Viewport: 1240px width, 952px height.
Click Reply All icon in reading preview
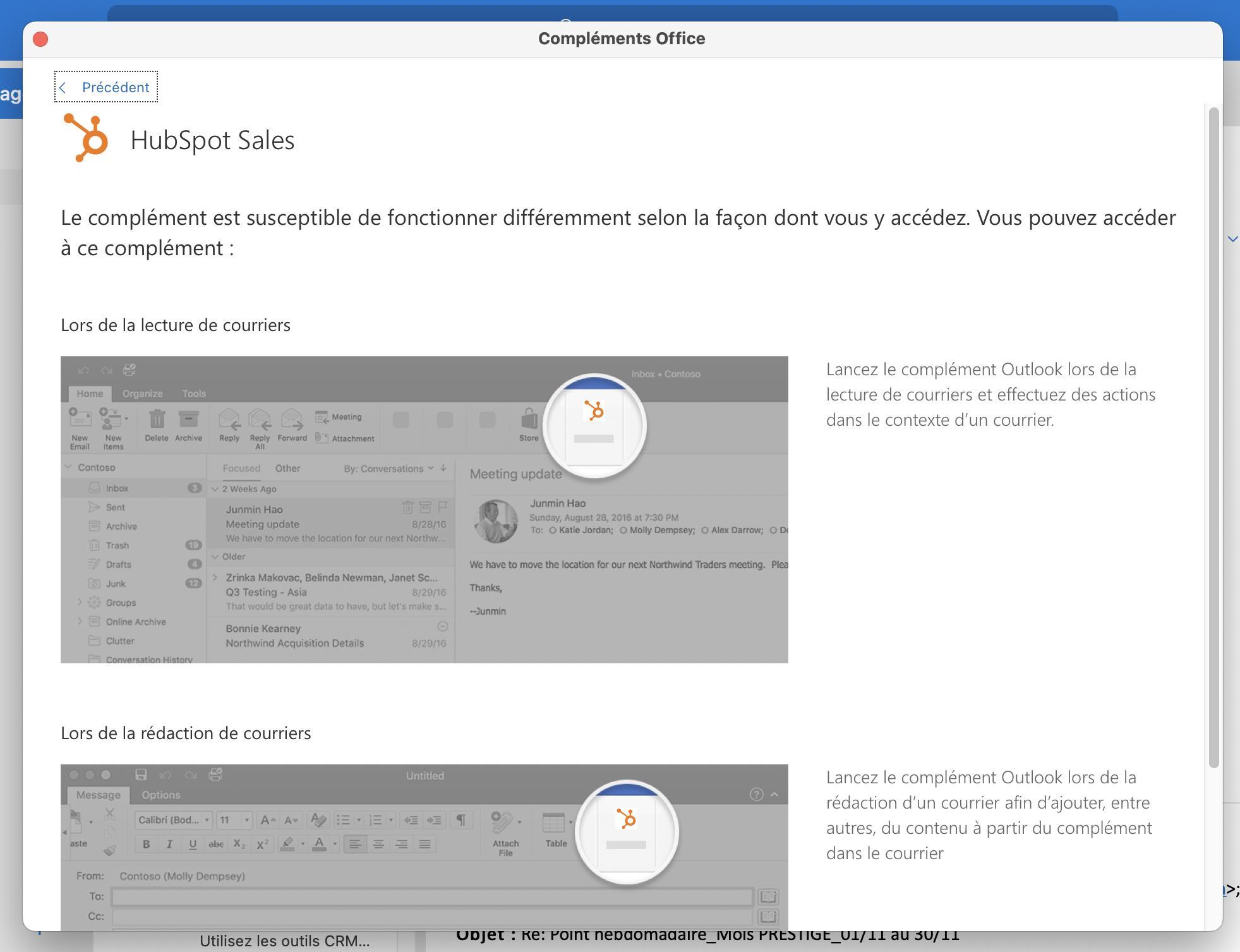260,420
